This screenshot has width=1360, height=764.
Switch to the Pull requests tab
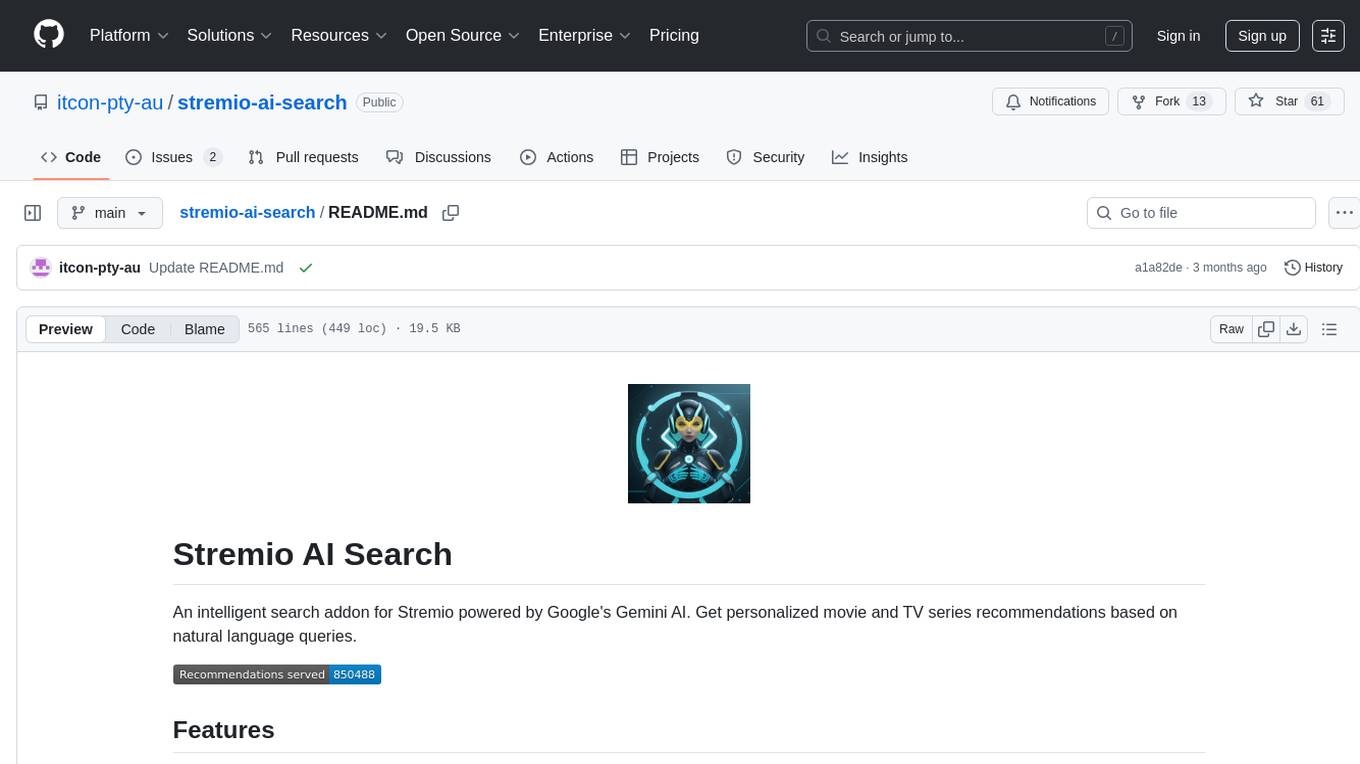pos(303,157)
